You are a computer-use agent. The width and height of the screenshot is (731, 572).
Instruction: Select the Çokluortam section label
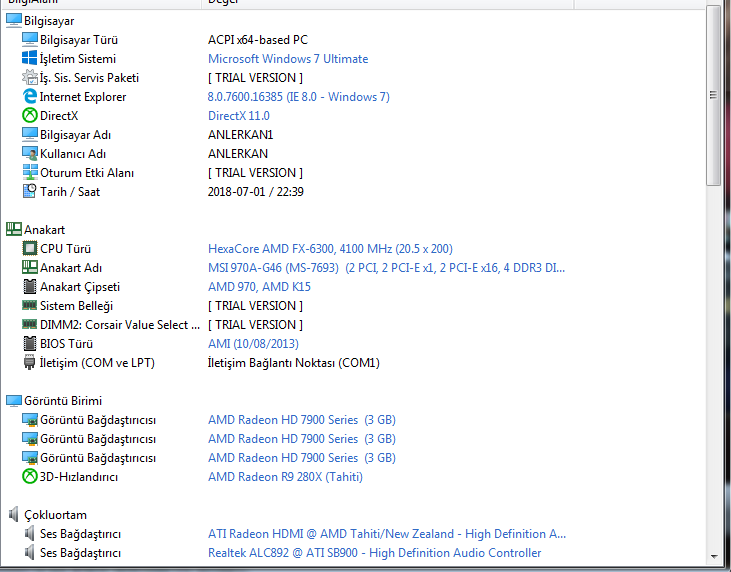pos(55,515)
